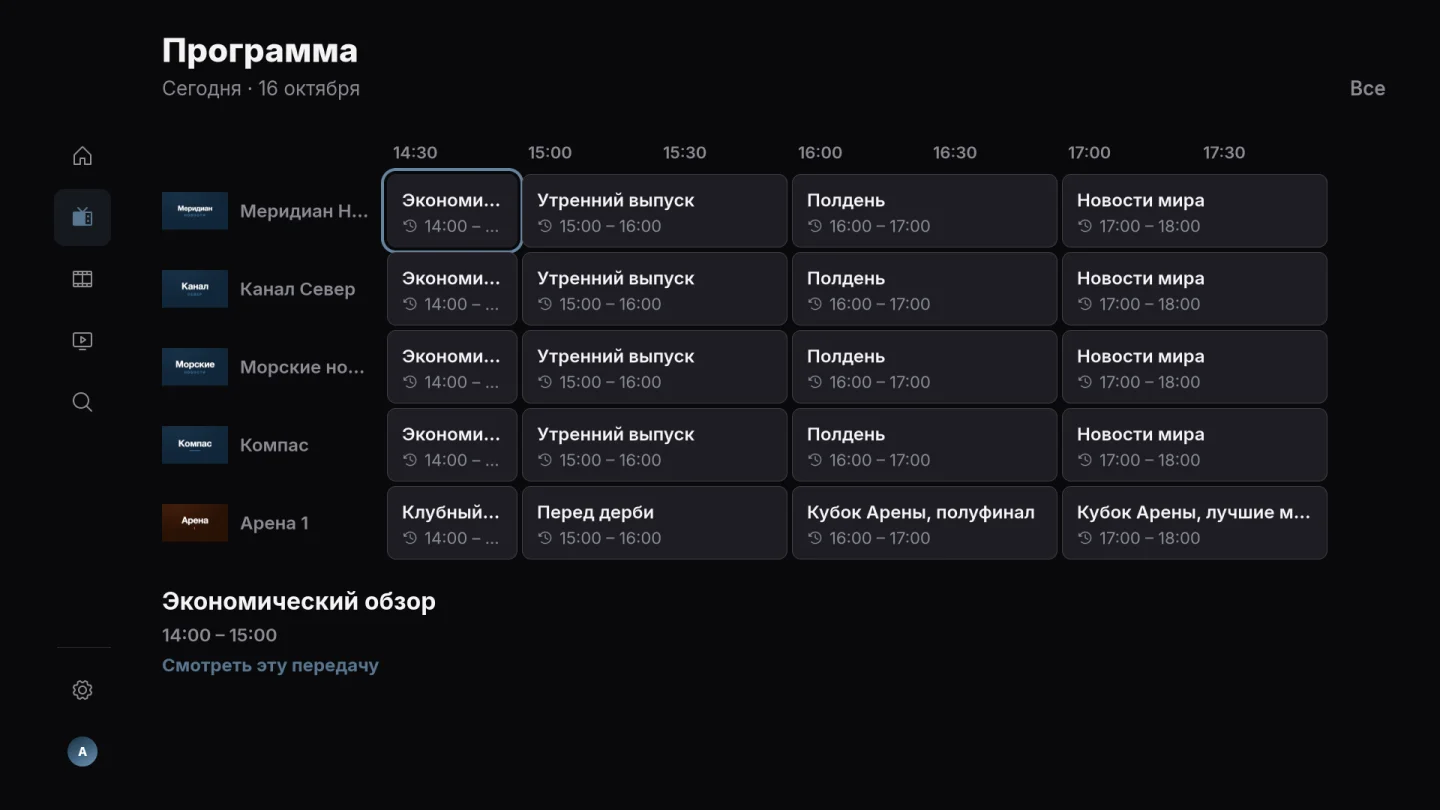
Task: Open Утренний выпуск on the Компас row
Action: [655, 445]
